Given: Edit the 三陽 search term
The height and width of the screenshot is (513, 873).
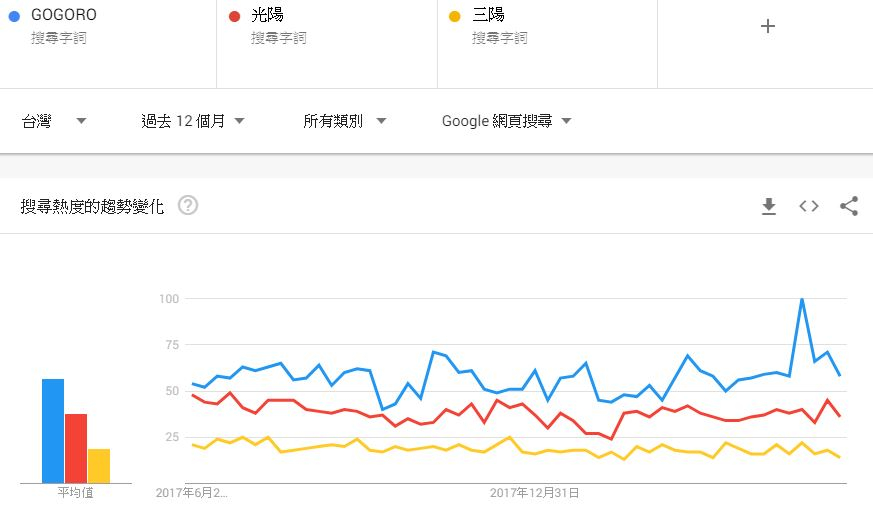Looking at the screenshot, I should 488,16.
